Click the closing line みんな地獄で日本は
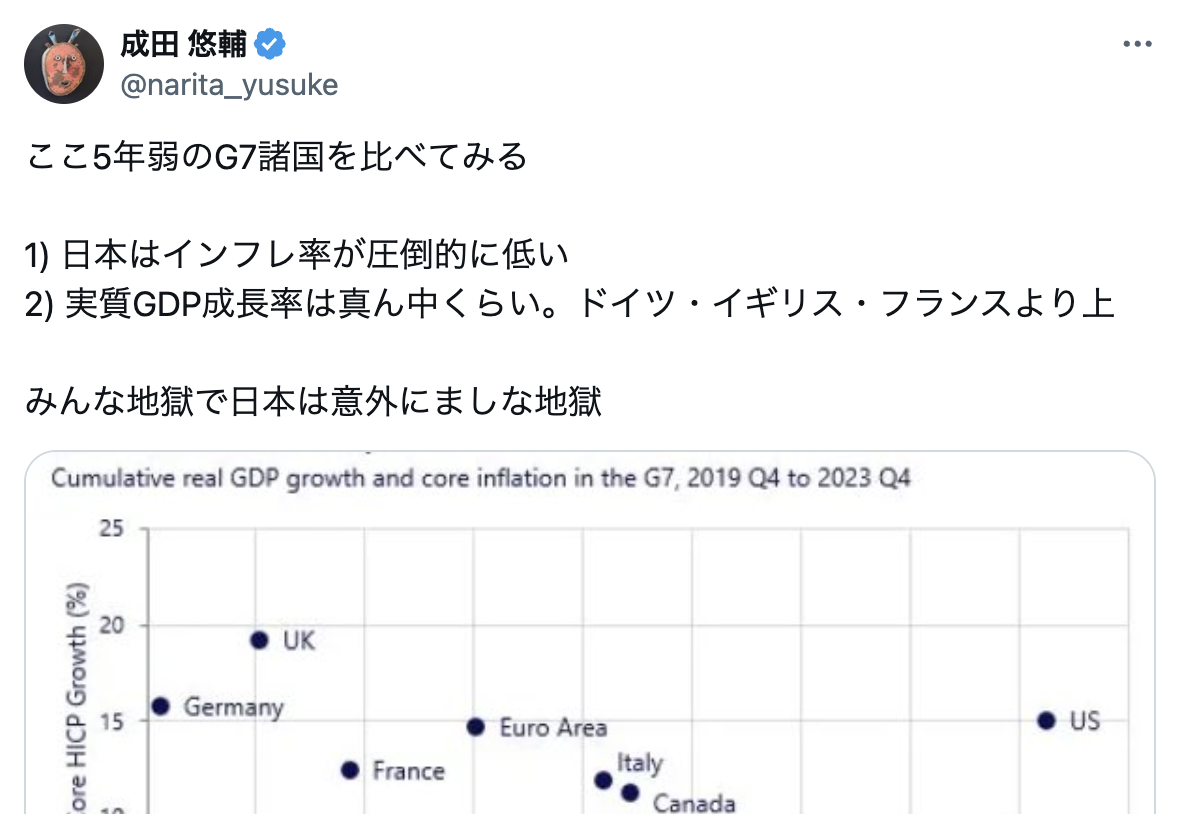 pos(313,401)
